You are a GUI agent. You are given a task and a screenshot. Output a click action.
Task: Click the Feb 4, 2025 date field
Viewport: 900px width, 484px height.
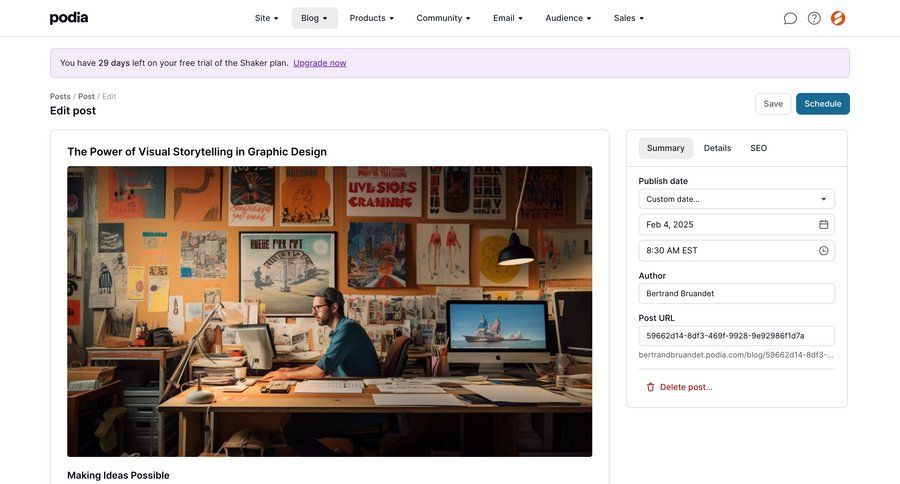[736, 224]
